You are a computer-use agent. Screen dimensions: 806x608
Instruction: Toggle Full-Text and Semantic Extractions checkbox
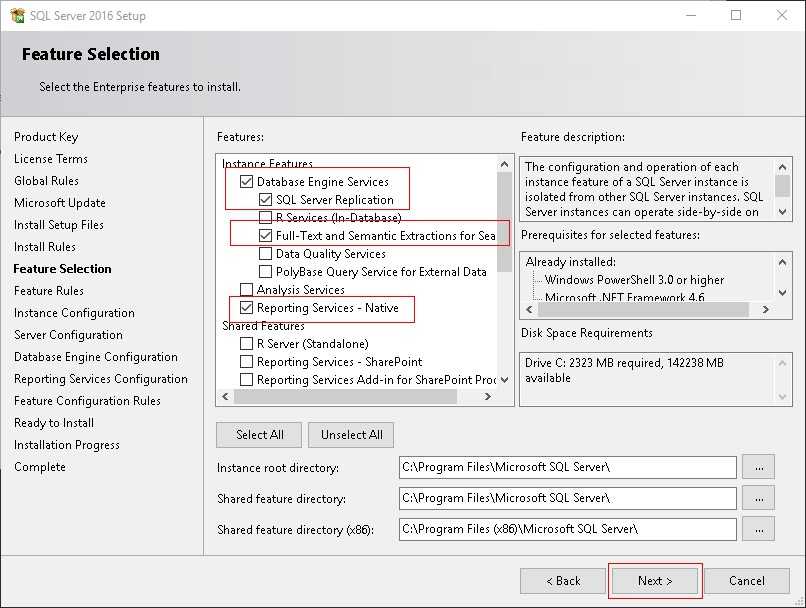[265, 235]
